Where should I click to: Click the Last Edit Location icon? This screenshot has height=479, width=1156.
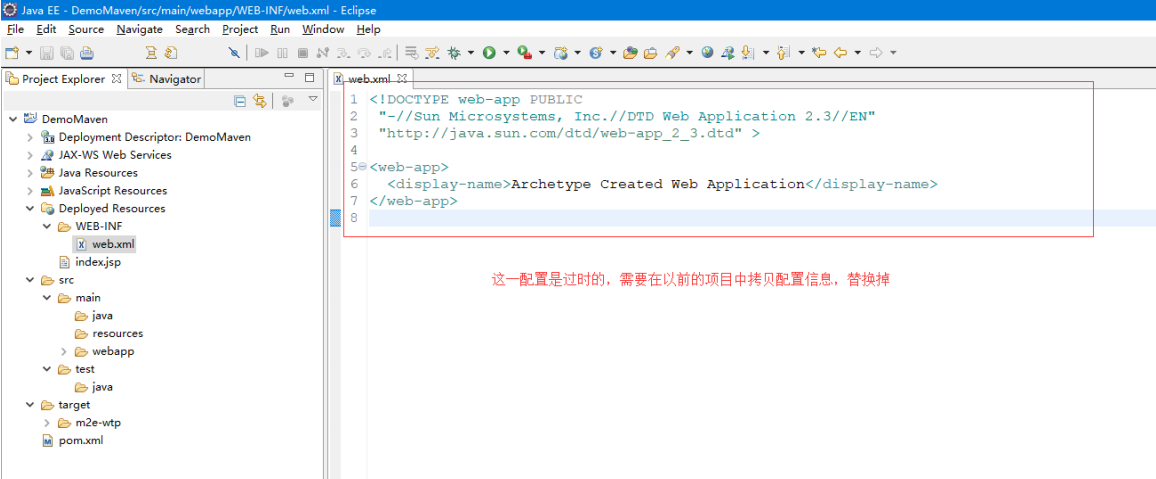click(x=818, y=52)
